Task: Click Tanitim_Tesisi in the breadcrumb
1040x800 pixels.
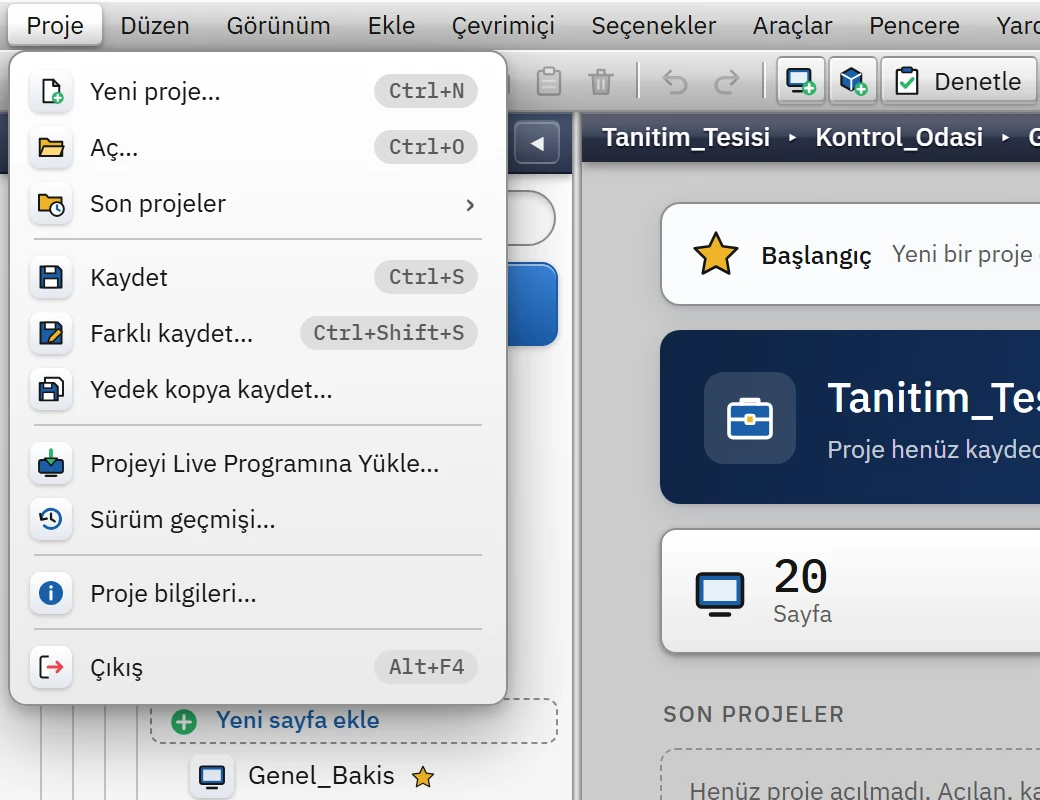Action: pyautogui.click(x=686, y=137)
